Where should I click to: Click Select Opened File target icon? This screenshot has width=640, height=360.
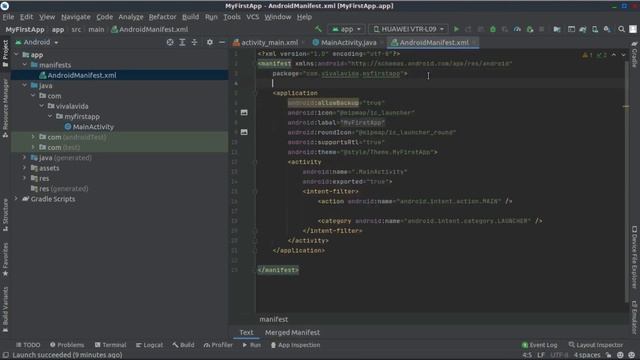click(x=170, y=42)
